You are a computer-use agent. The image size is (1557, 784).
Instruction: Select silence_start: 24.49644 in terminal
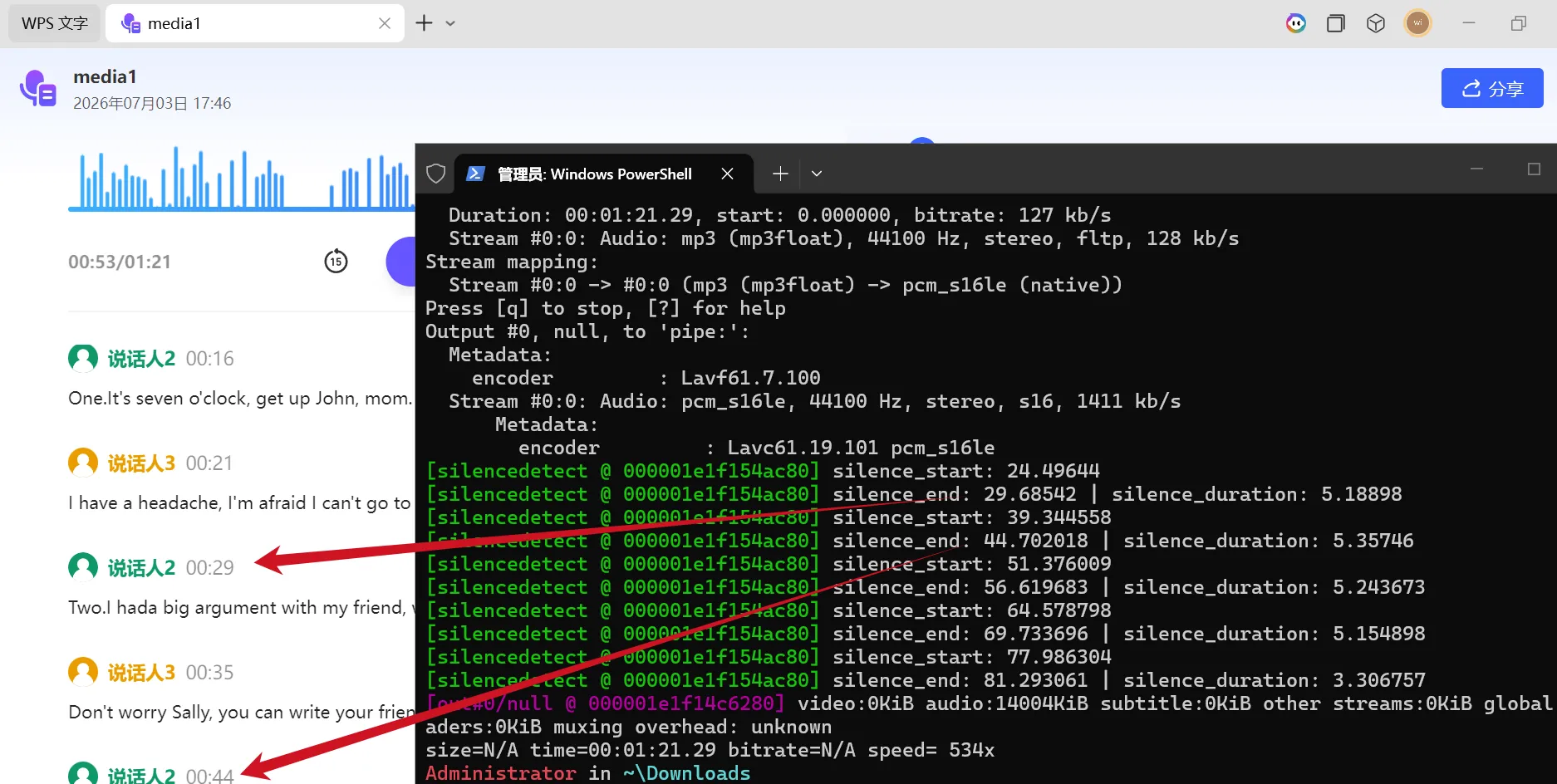[966, 471]
